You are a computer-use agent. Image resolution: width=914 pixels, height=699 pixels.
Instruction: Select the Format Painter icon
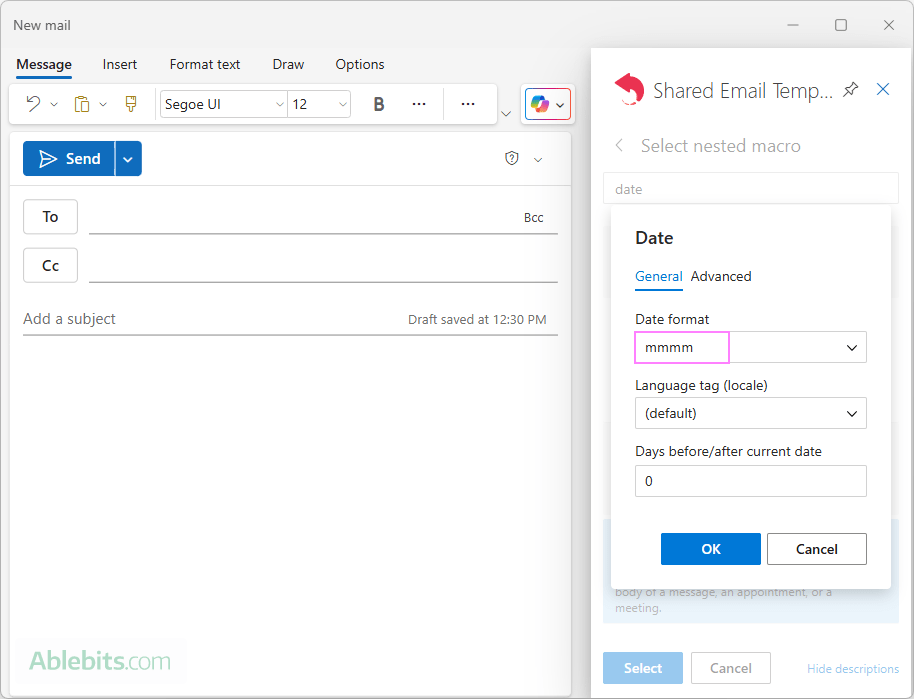131,104
